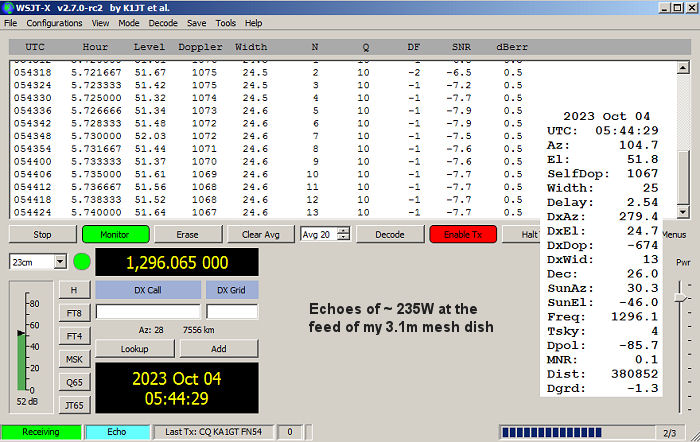Screen dimensions: 700x442
Task: Click the Clear Avg button
Action: [x=260, y=234]
